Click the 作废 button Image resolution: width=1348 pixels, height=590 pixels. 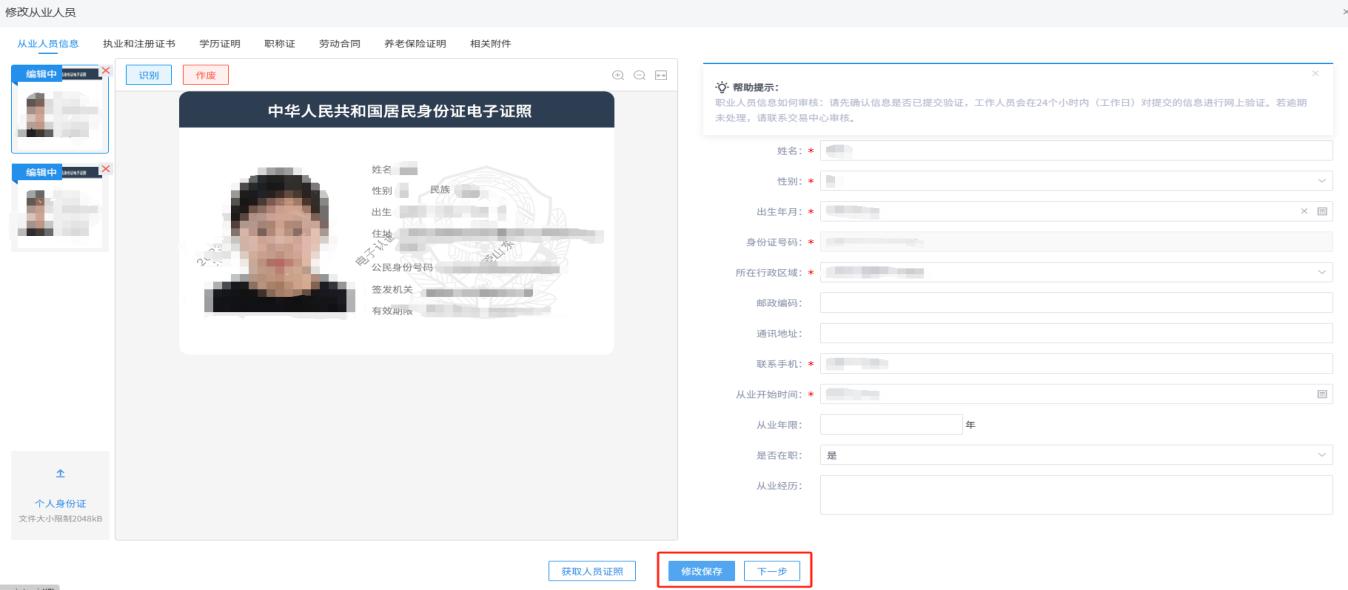click(206, 75)
